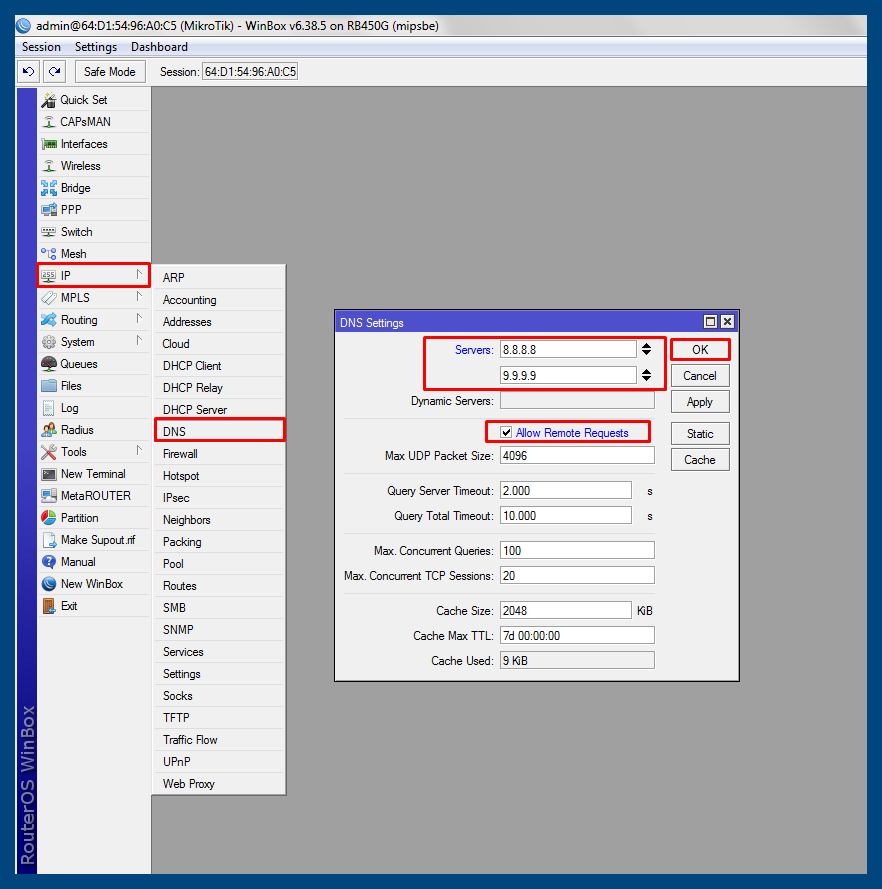Image resolution: width=882 pixels, height=889 pixels.
Task: Open the Static DNS entries list
Action: pos(699,433)
